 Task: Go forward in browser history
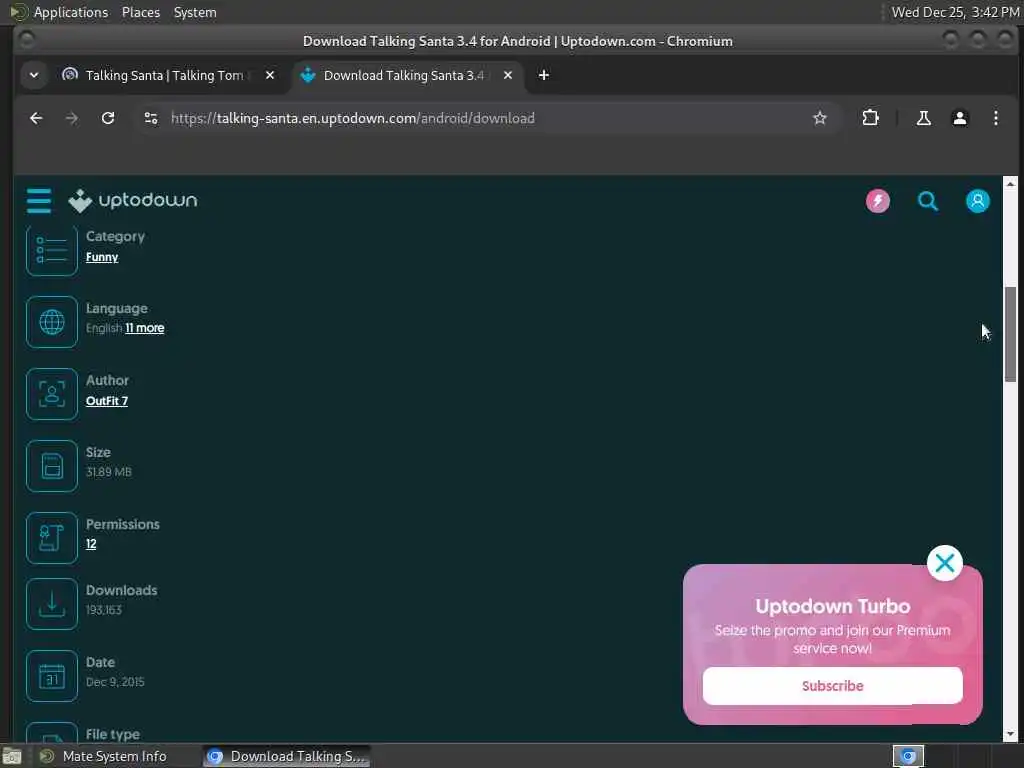(x=72, y=118)
